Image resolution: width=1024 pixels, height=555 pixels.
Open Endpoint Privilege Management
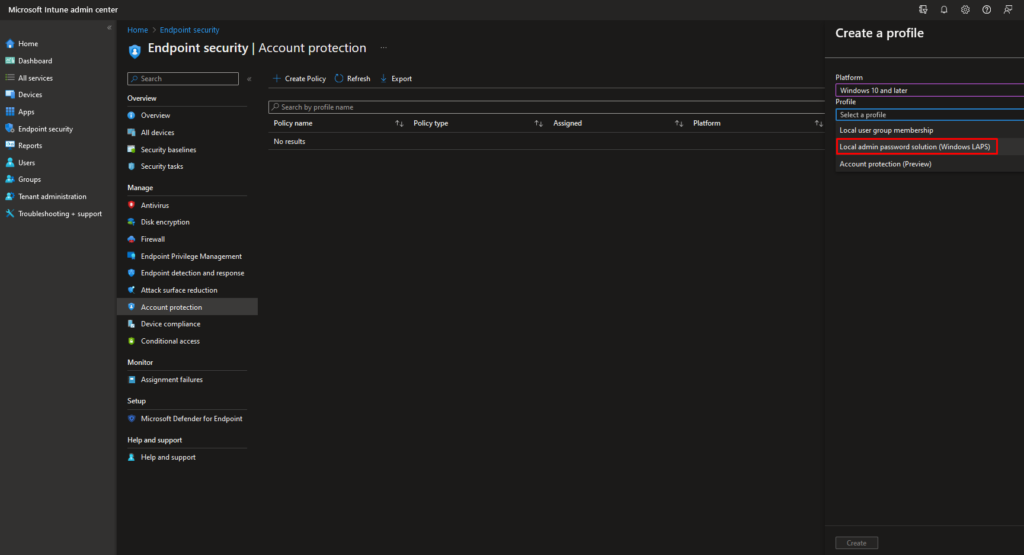(191, 256)
